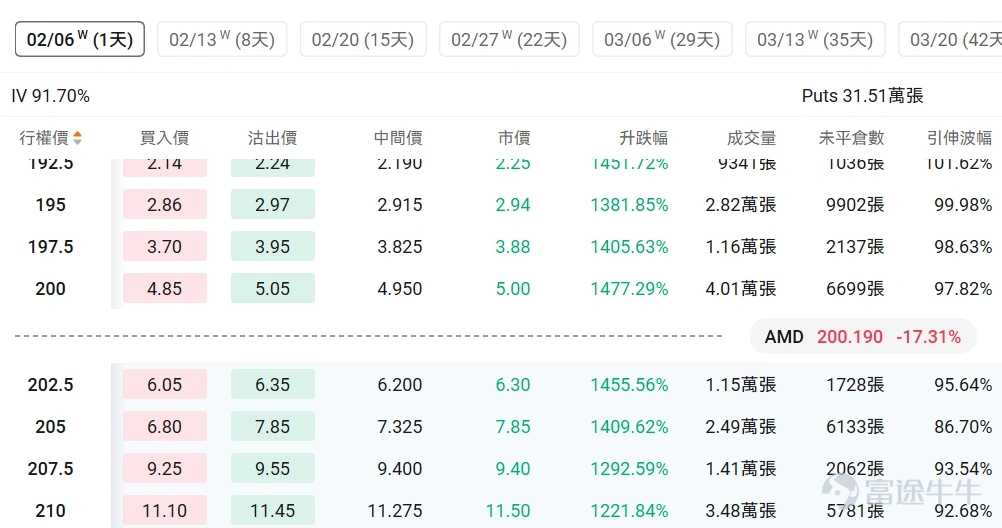Click the 成交量 column header

752,137
